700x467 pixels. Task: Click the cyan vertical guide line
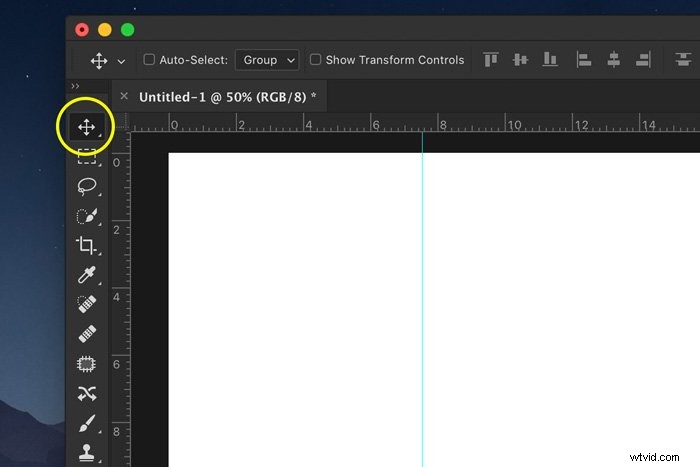pyautogui.click(x=422, y=299)
